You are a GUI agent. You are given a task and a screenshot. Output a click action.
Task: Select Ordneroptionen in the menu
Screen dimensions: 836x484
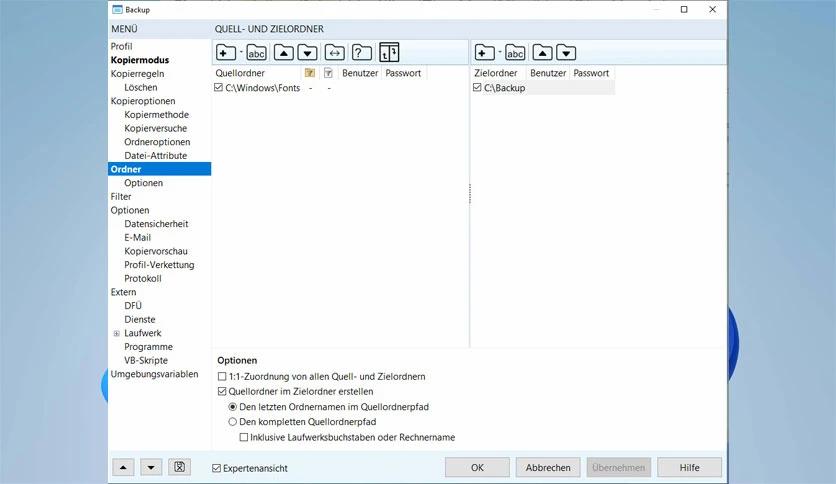pyautogui.click(x=157, y=142)
